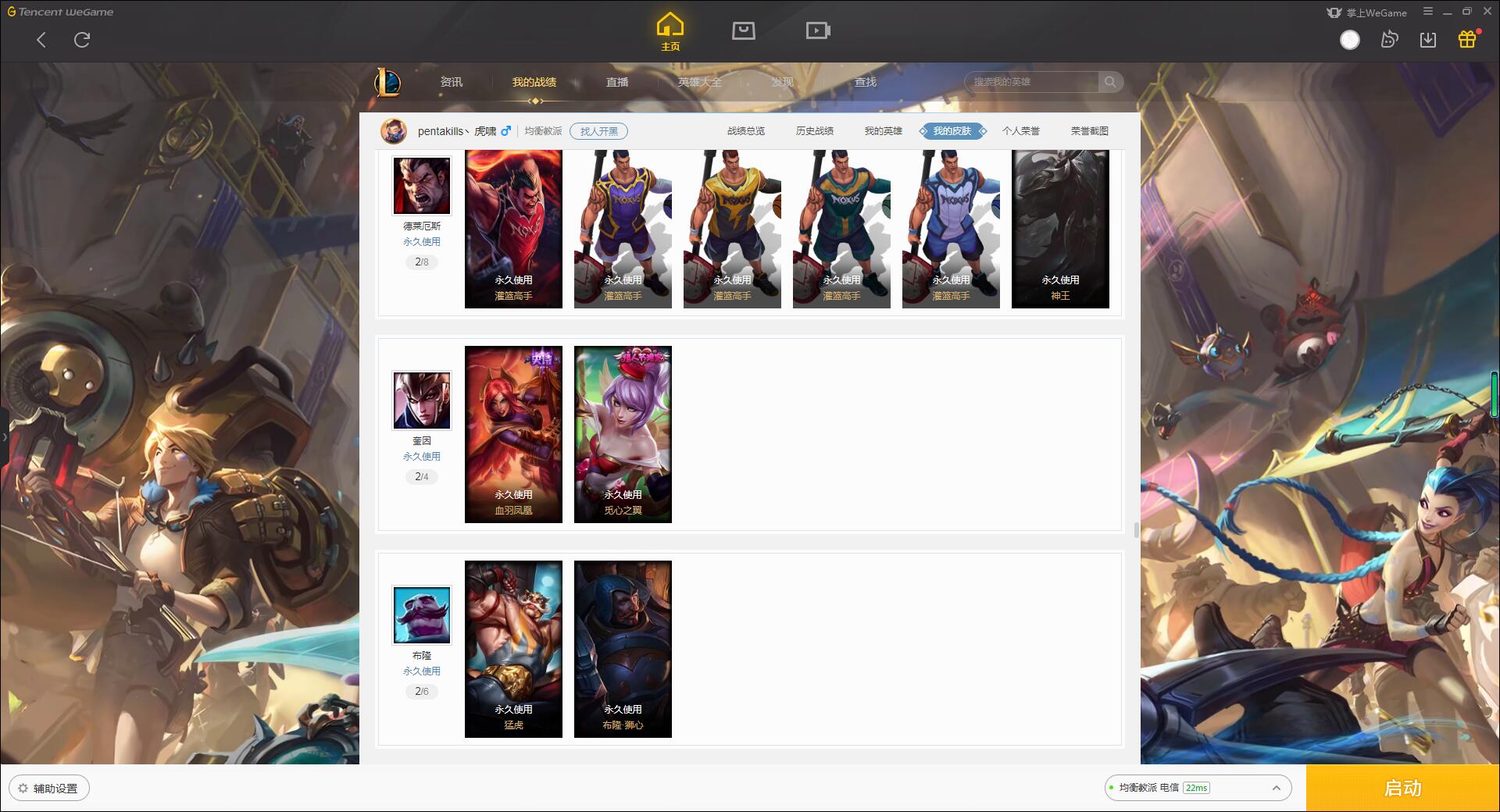
Task: Click the gender icon beside the username
Action: 505,130
